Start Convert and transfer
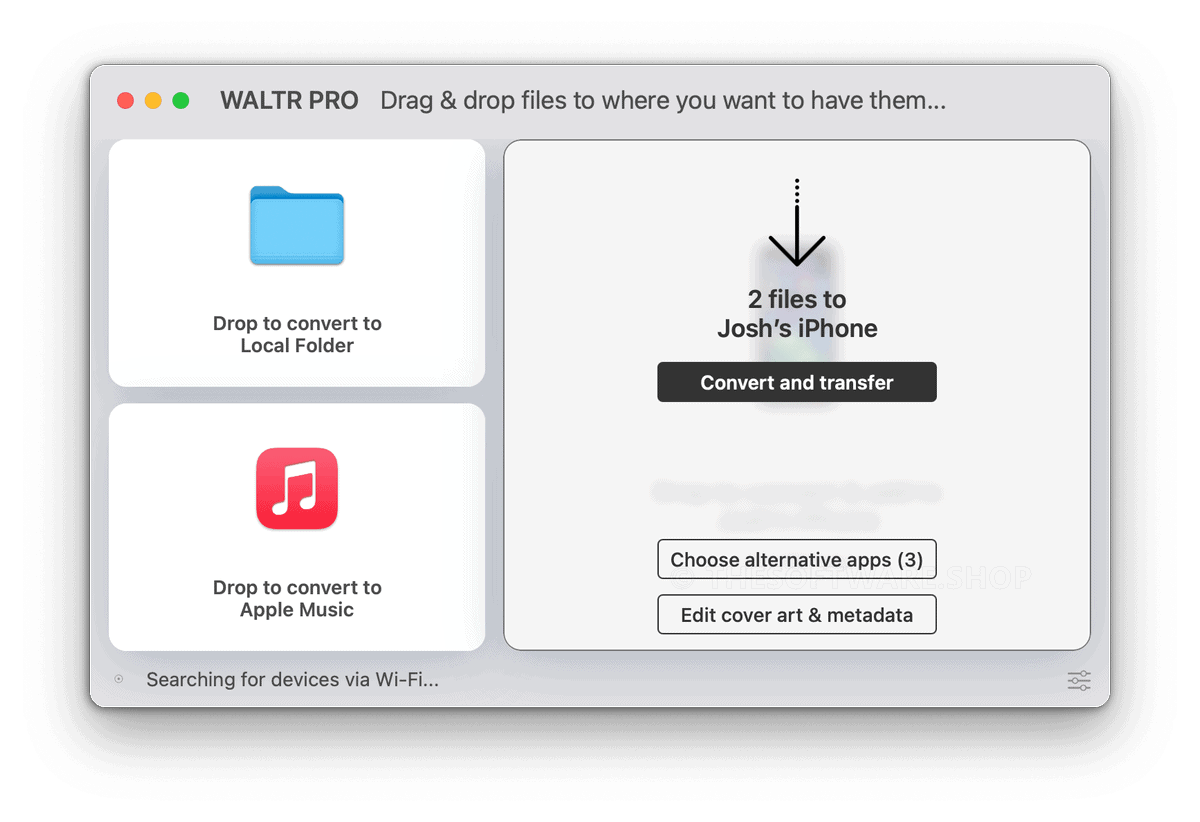Screen dimensions: 1200x822 (797, 382)
